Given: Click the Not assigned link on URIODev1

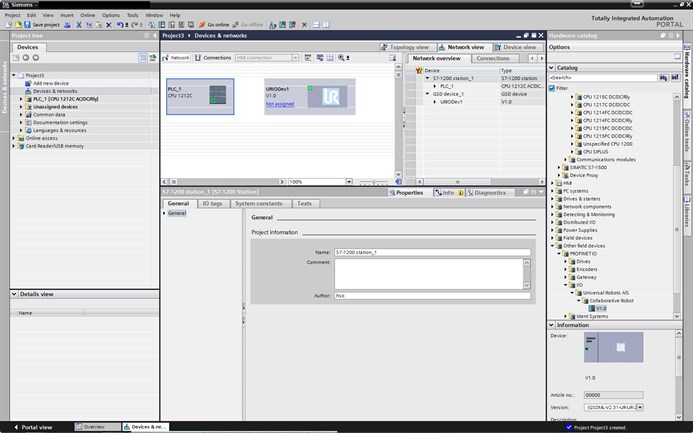Looking at the screenshot, I should pyautogui.click(x=280, y=104).
